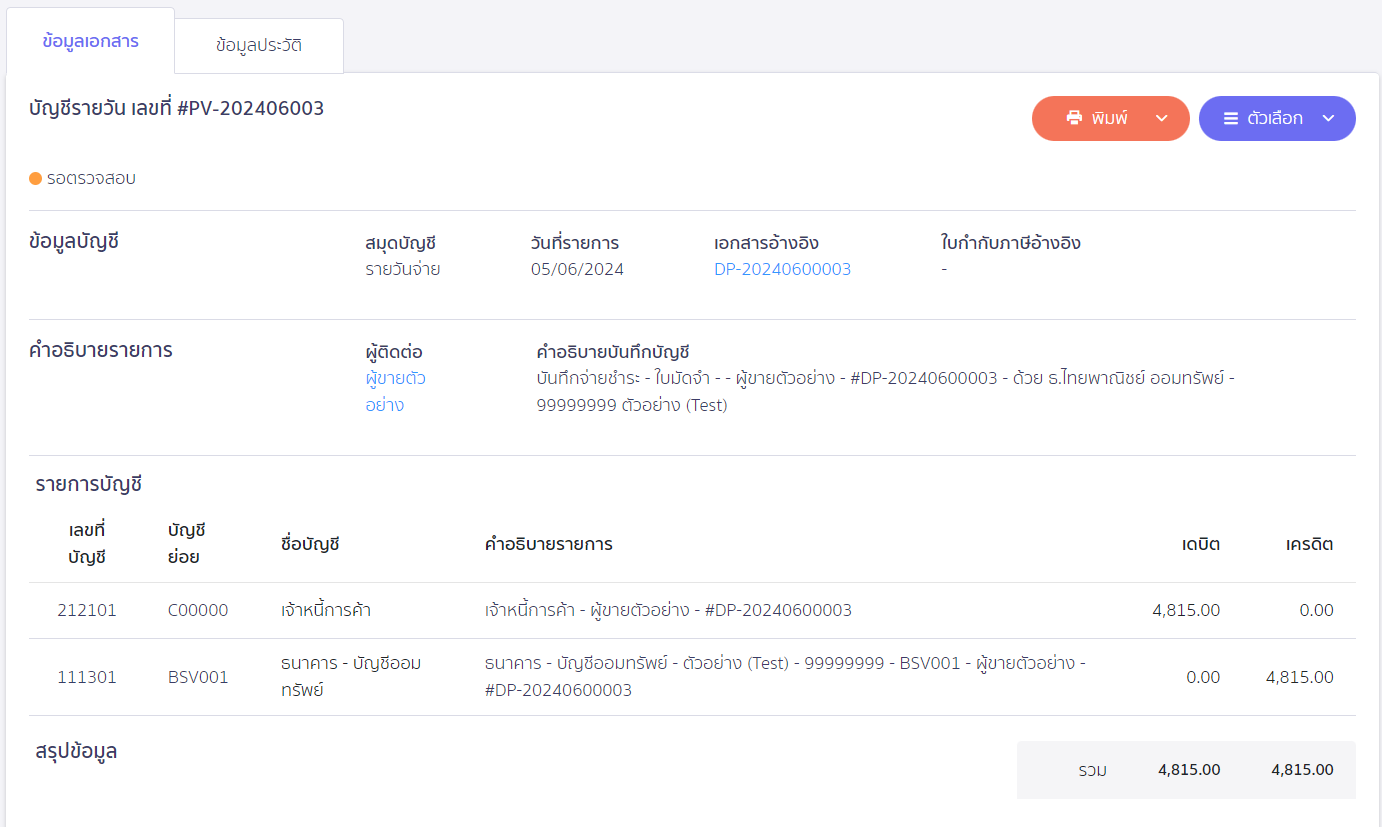Expand the ตัวเลือก dropdown chevron
This screenshot has width=1382, height=827.
pyautogui.click(x=1328, y=118)
